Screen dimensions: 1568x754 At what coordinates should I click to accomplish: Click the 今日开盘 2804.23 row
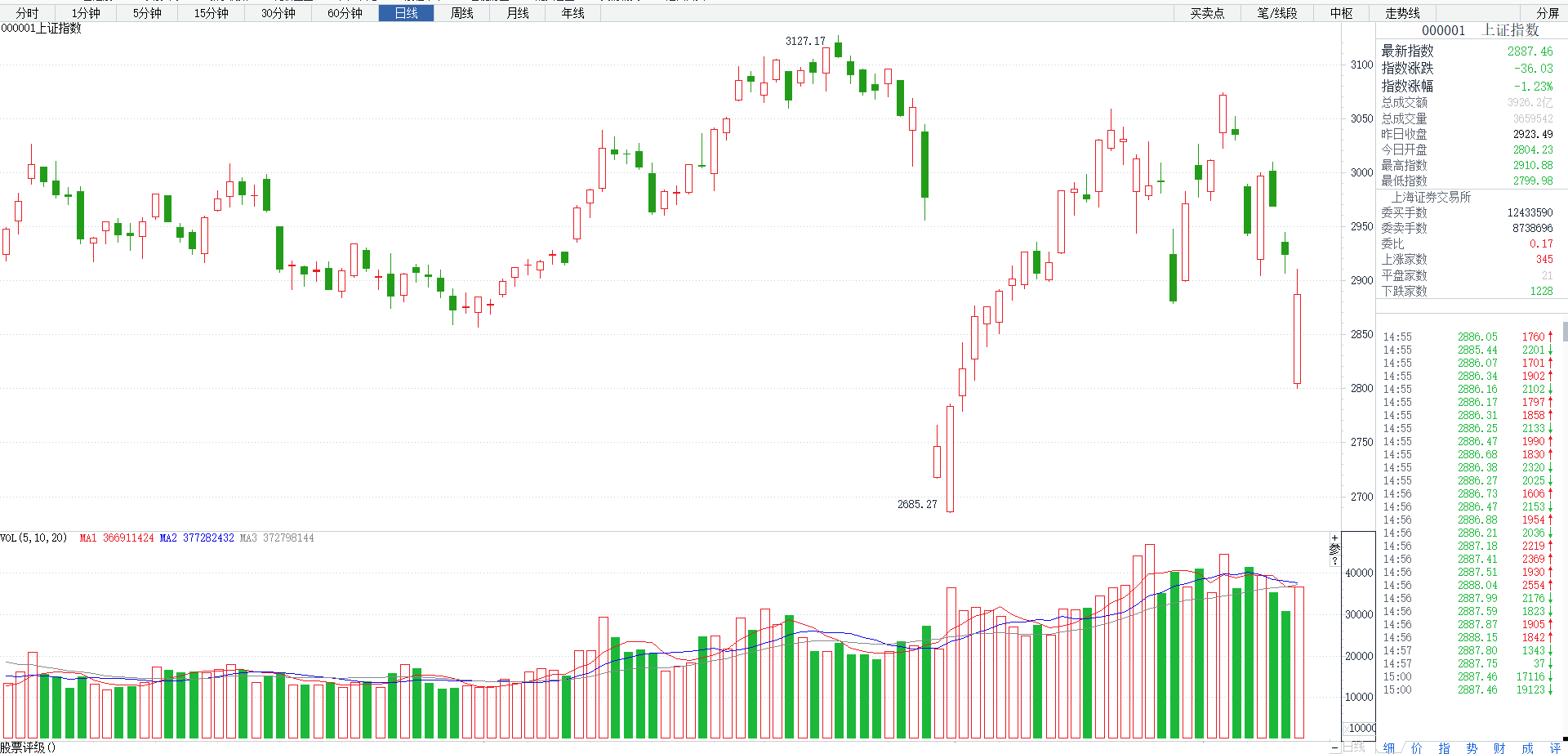coord(1468,149)
